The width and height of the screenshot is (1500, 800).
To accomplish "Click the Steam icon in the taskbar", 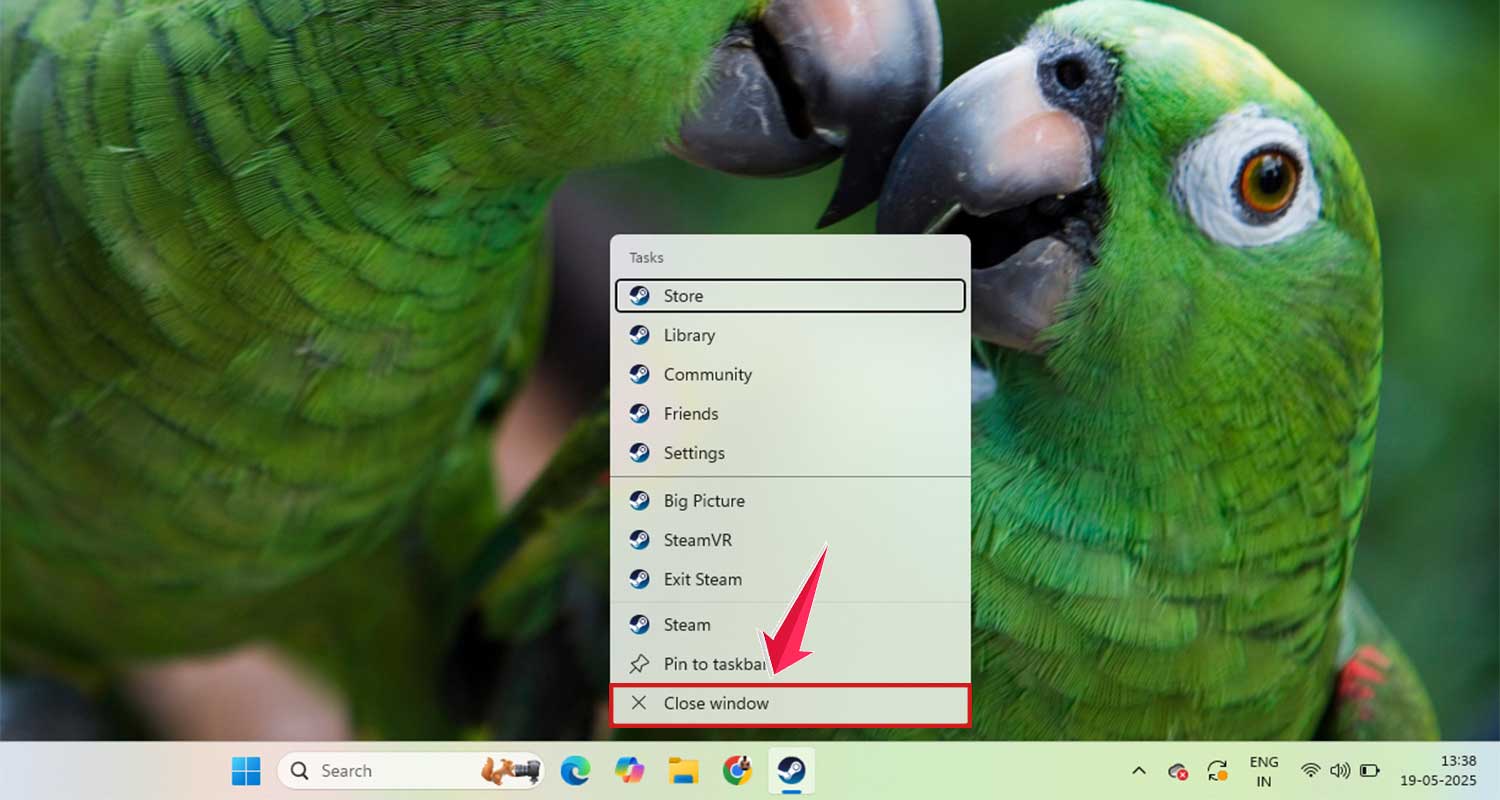I will 791,770.
